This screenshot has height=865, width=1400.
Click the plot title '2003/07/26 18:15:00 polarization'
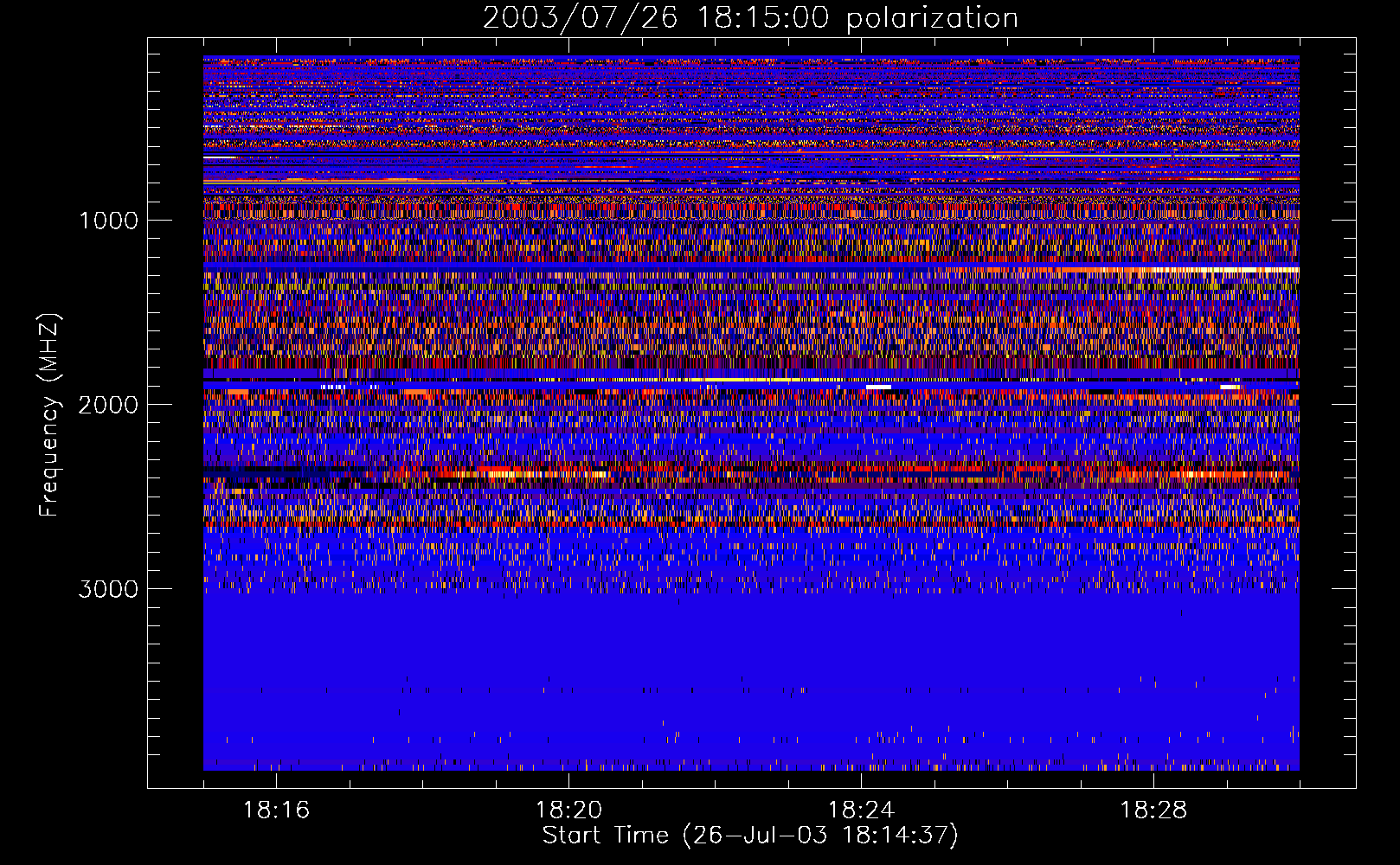[x=750, y=17]
